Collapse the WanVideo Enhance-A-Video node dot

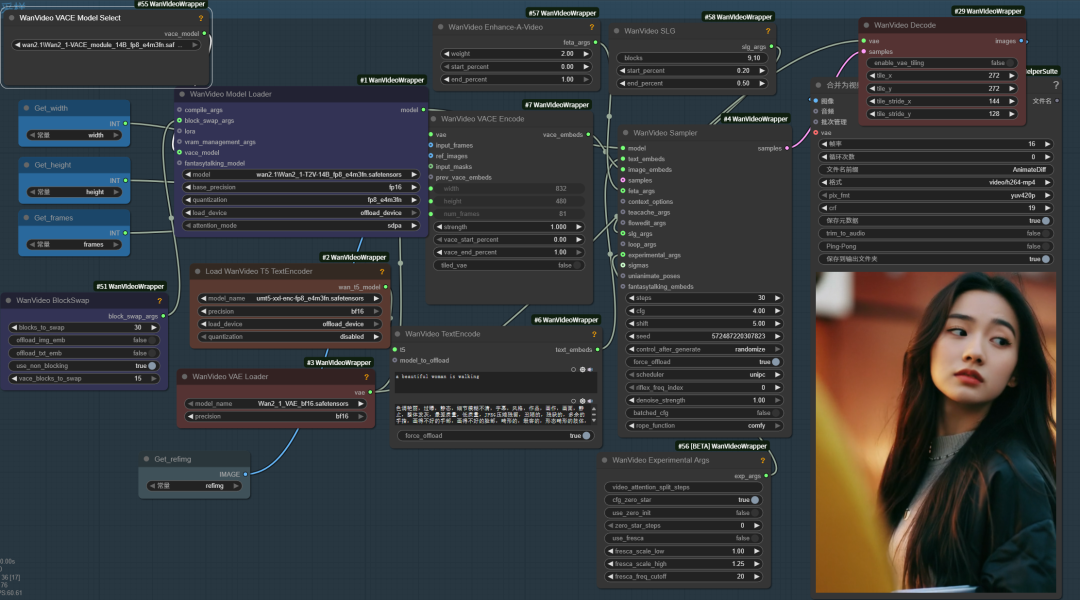point(440,27)
